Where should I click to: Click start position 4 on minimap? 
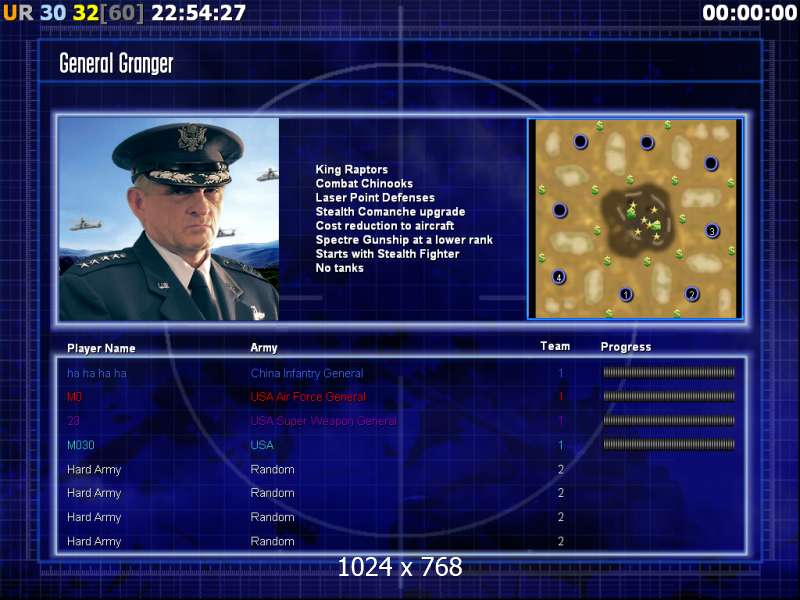click(559, 277)
